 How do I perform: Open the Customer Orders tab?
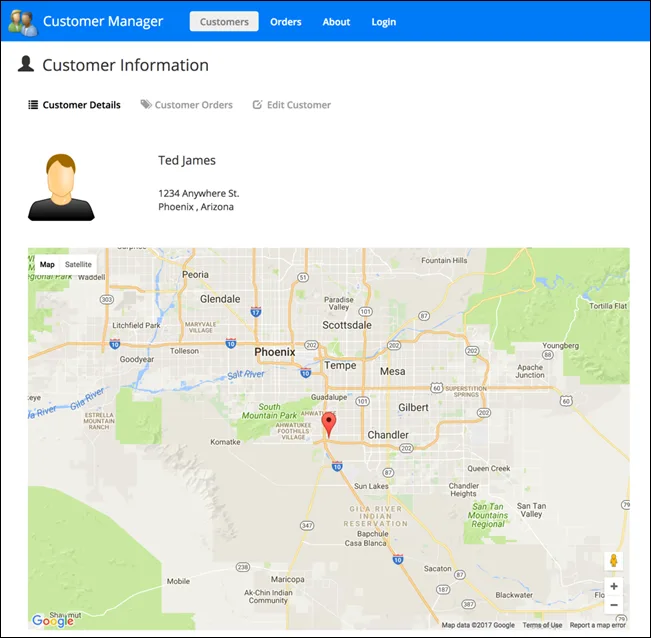[187, 105]
